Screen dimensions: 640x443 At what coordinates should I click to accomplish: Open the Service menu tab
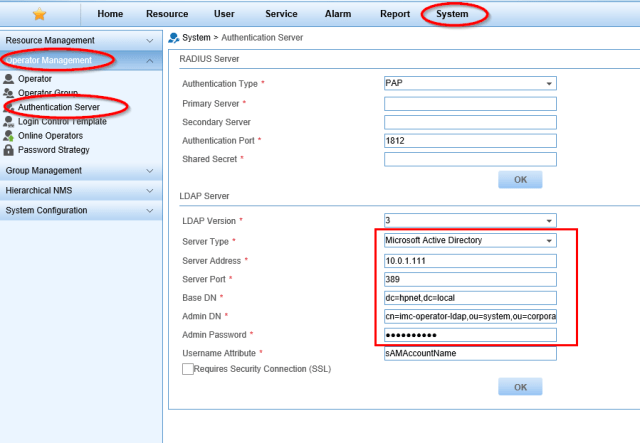coord(281,14)
